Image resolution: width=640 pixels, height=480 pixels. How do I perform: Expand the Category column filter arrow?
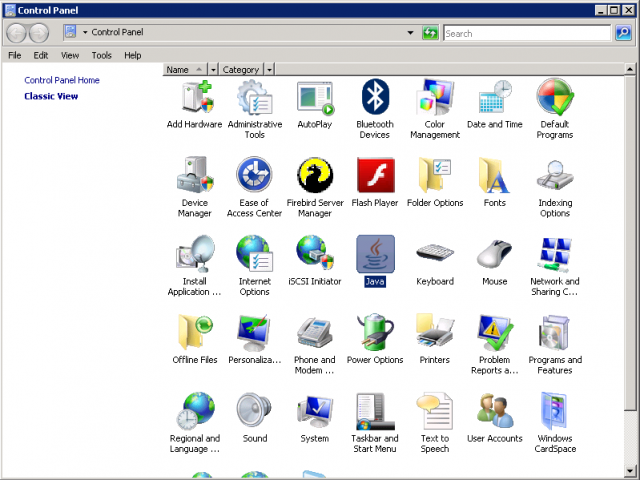pyautogui.click(x=269, y=69)
